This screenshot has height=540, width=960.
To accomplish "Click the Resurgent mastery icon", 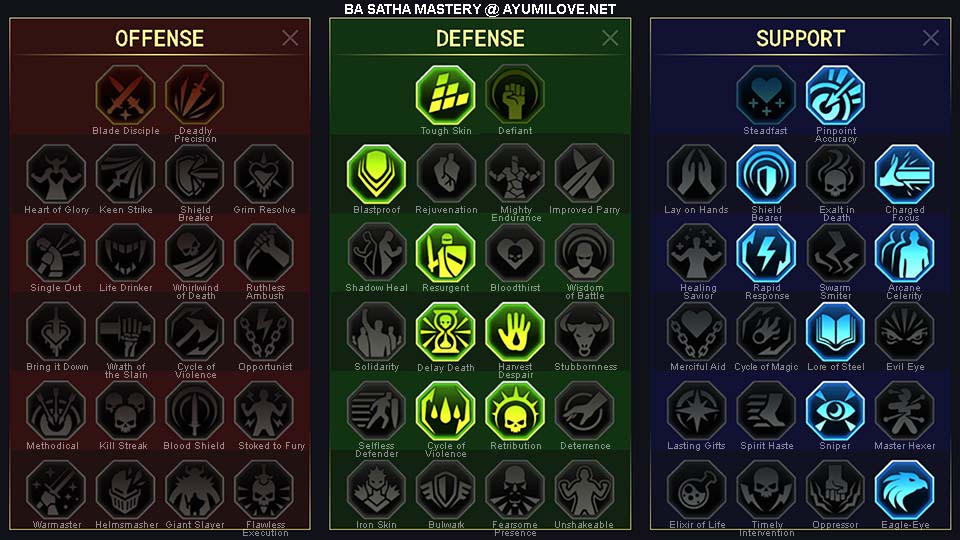I will 446,253.
